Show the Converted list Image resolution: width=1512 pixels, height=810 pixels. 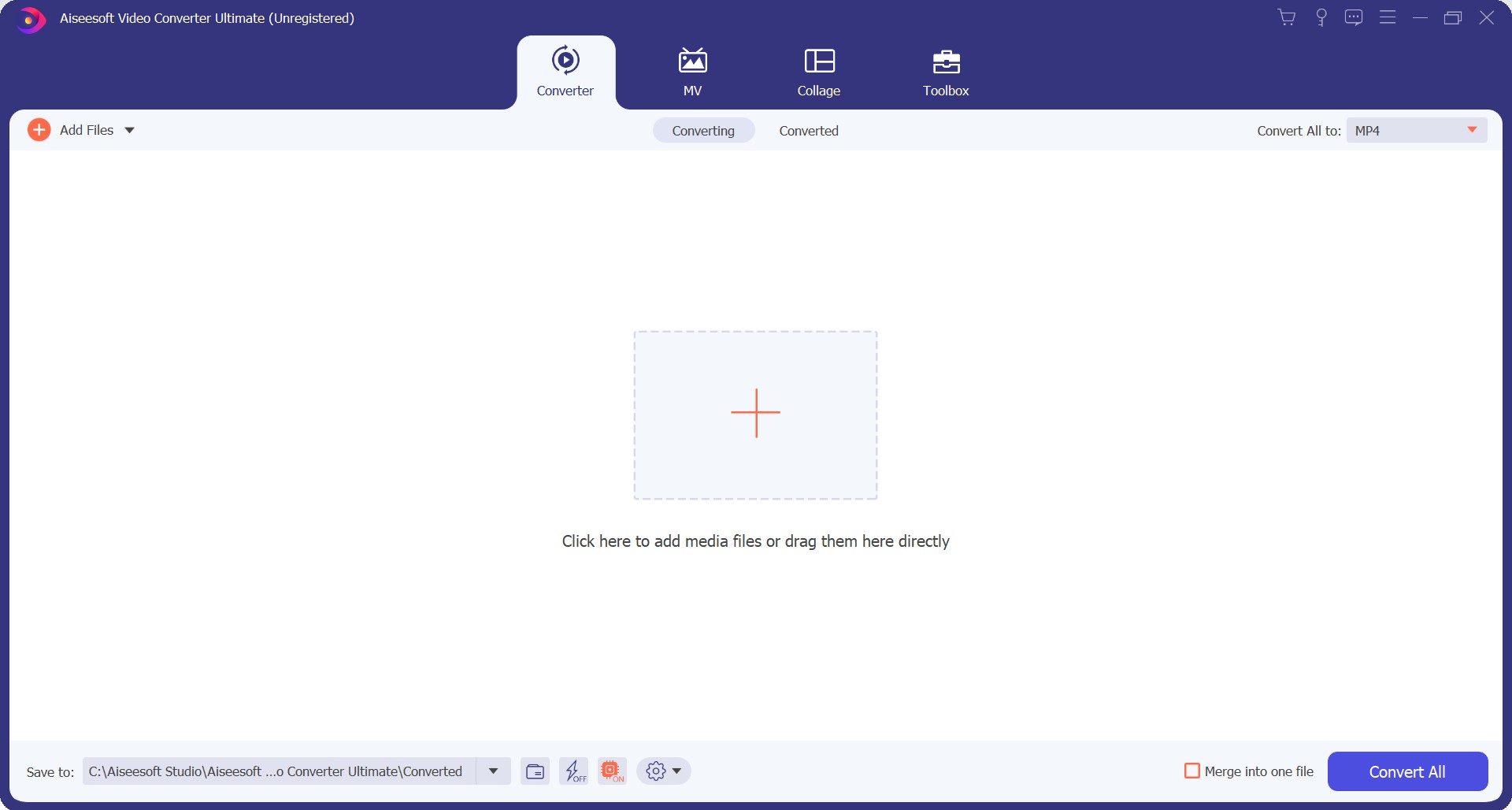pos(809,131)
